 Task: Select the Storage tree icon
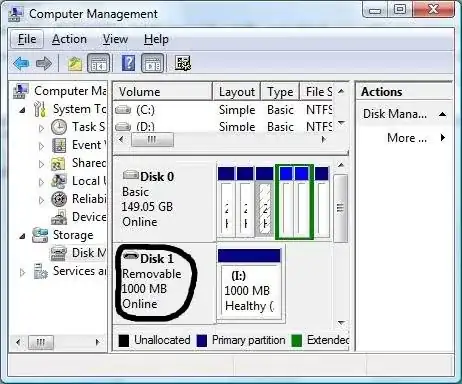pyautogui.click(x=40, y=235)
